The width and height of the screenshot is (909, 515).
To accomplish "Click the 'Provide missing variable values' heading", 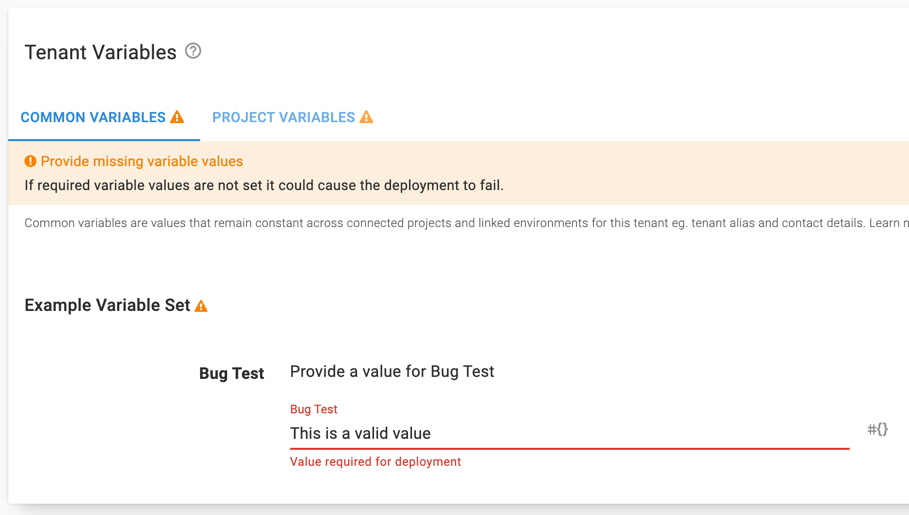I will [142, 161].
